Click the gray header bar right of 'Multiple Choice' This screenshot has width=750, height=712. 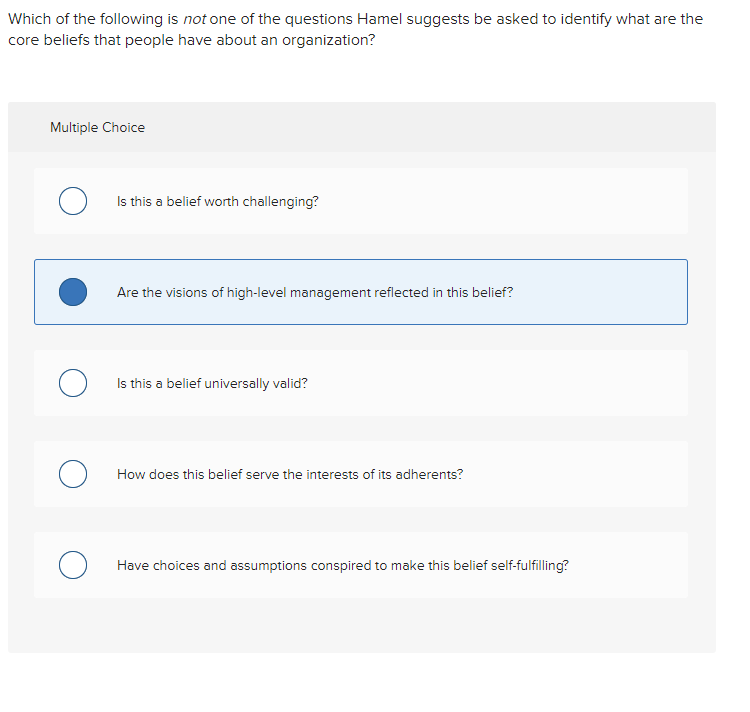coord(450,127)
